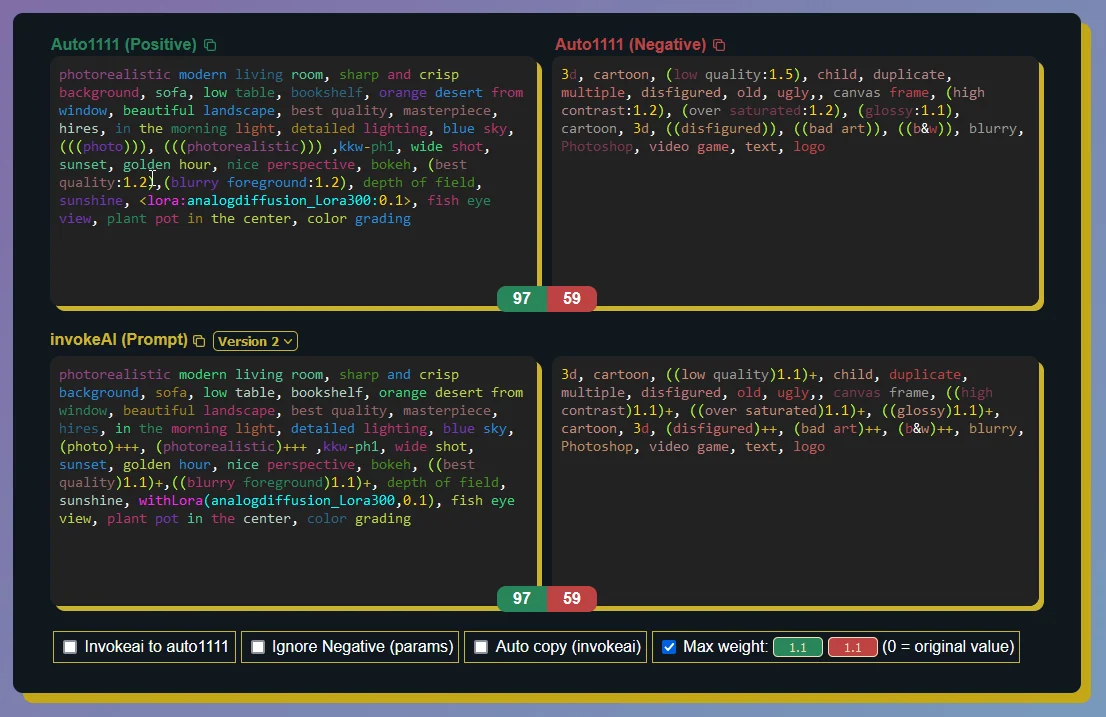
Task: Click the 'invokeAI (Prompt)' heading
Action: pos(118,340)
